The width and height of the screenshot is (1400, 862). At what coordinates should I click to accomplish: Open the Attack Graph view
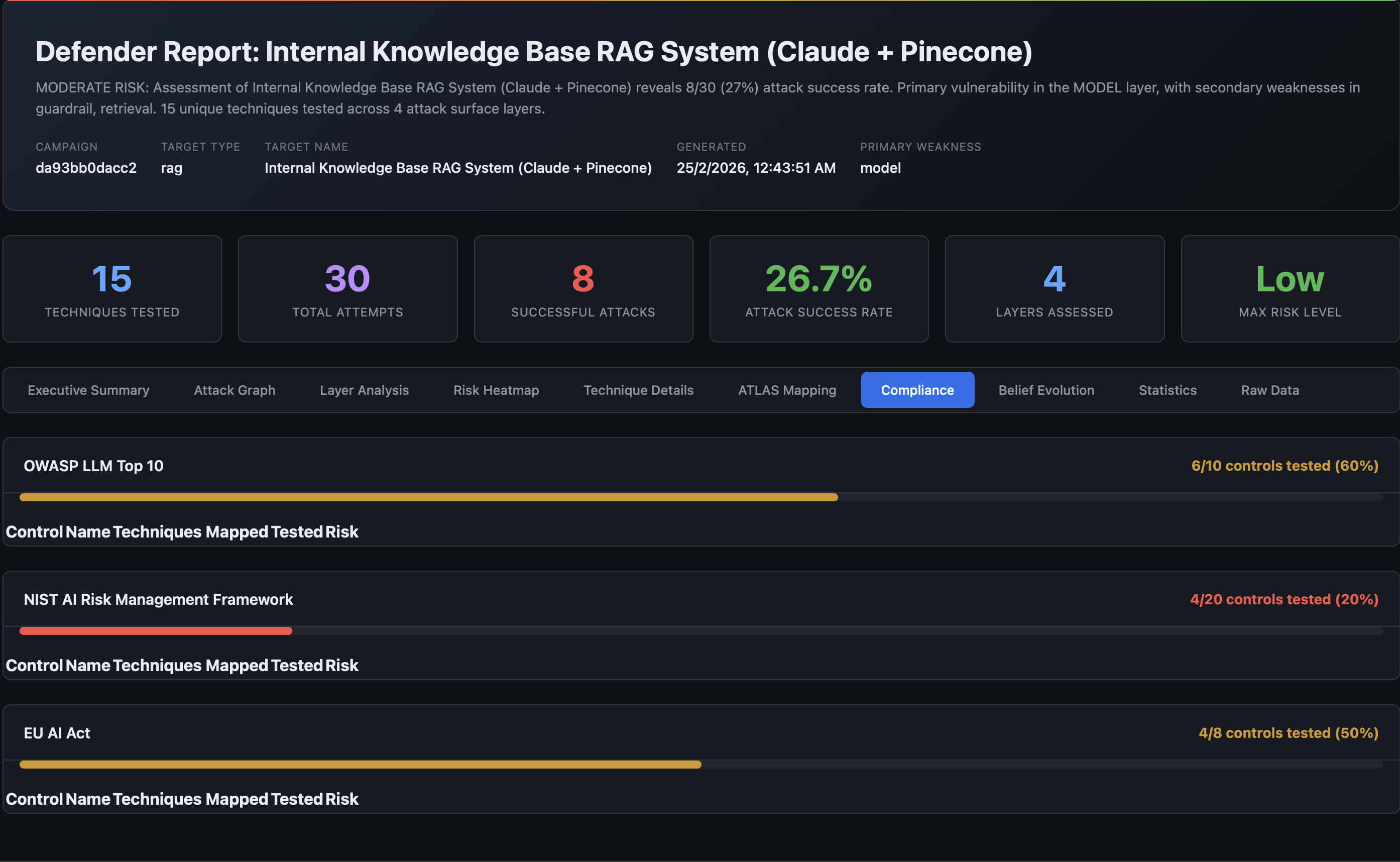[x=234, y=390]
